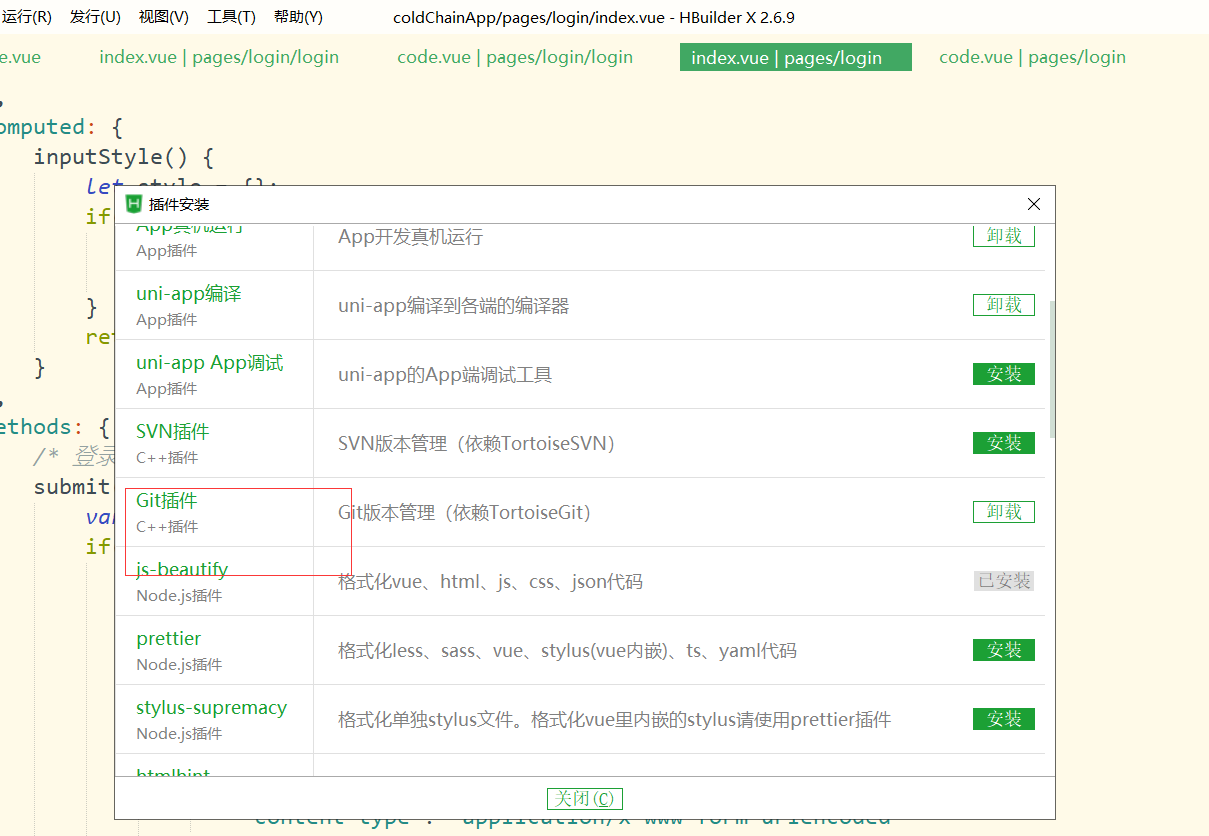Switch to code.vue | pages/login tab

[x=1032, y=57]
